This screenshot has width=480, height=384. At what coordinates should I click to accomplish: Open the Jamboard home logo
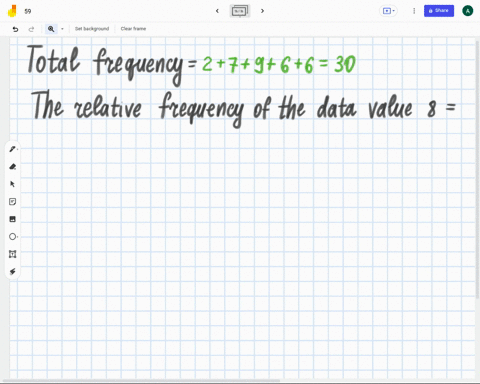pyautogui.click(x=12, y=11)
